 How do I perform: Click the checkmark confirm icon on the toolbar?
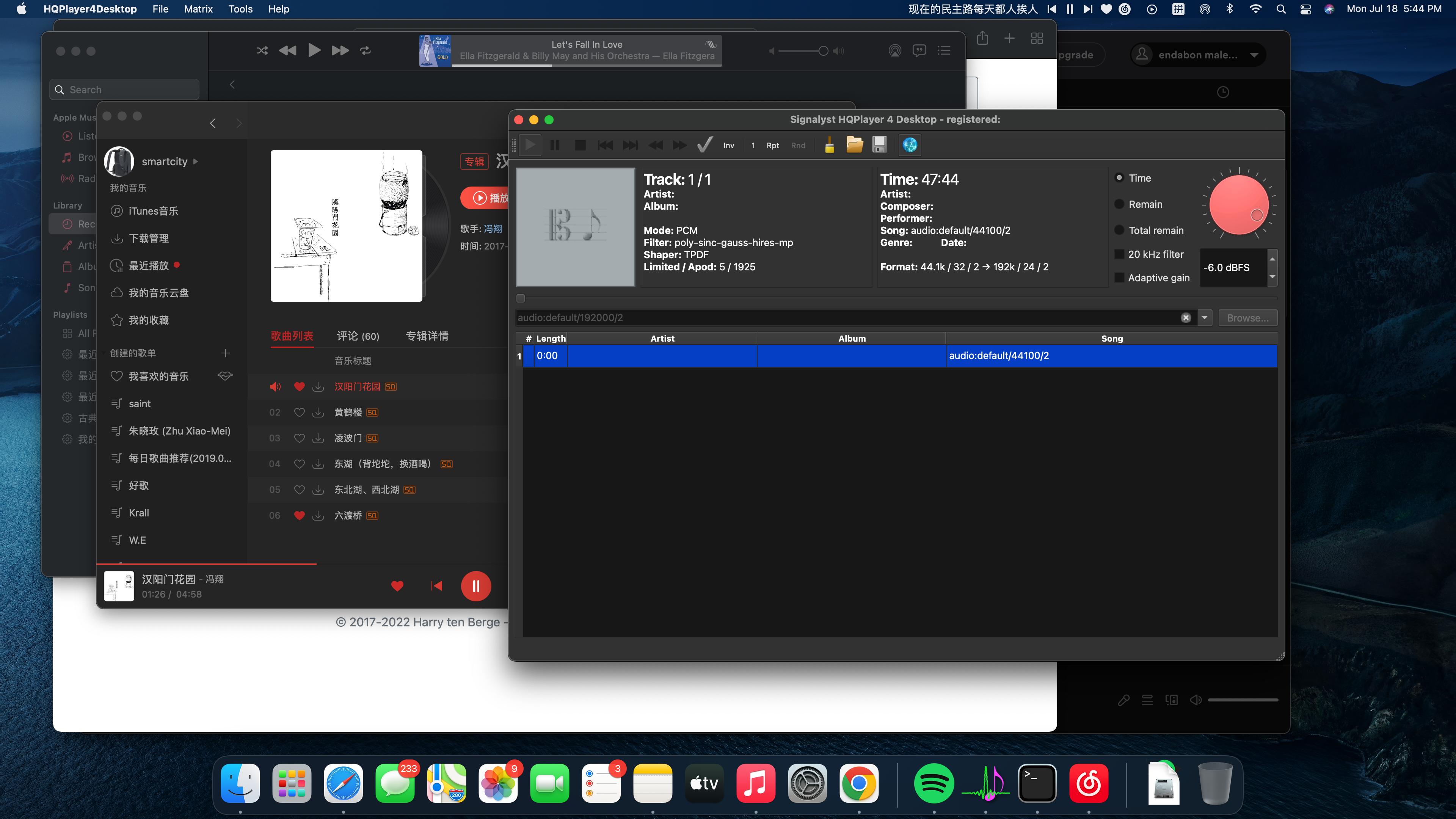(x=704, y=145)
